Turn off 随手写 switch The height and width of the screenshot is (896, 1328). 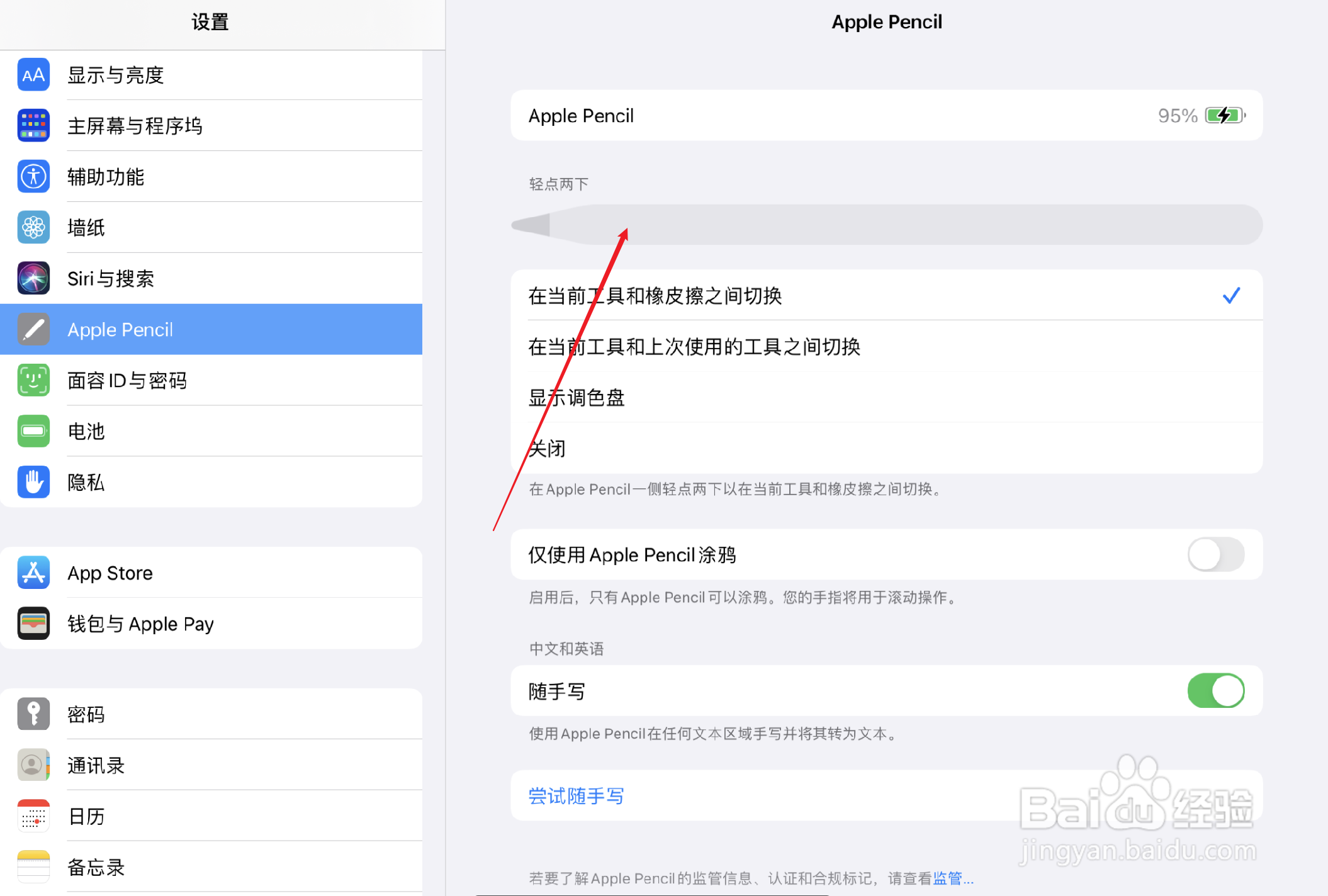(1215, 691)
